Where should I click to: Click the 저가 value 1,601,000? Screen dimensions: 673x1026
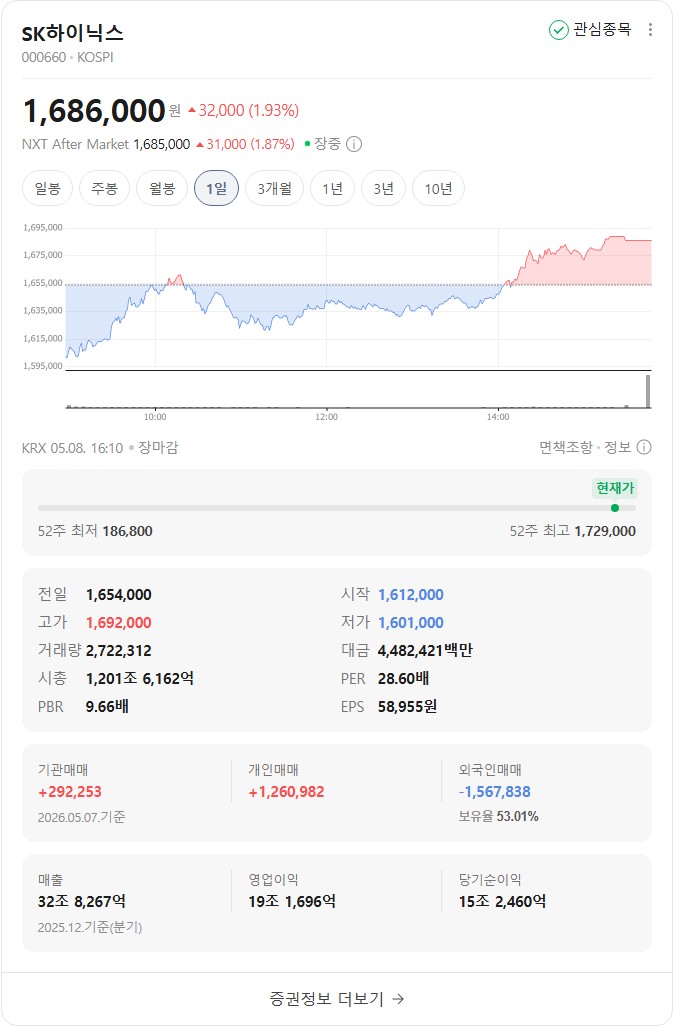click(x=411, y=623)
